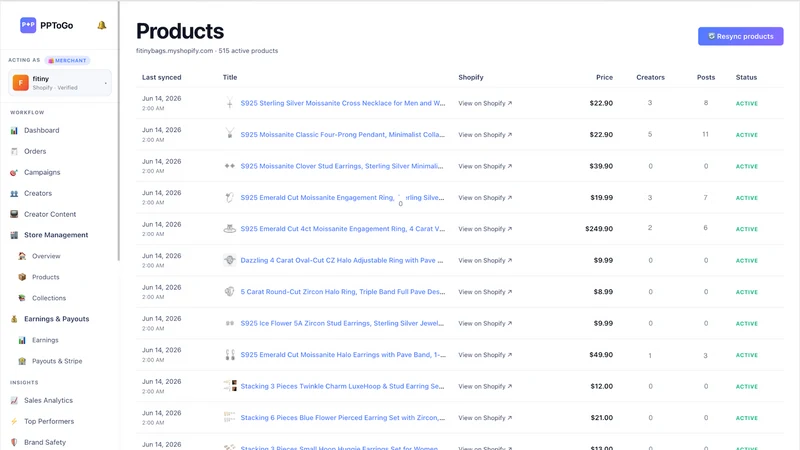The image size is (800, 450).
Task: Open the Creators page
Action: pyautogui.click(x=38, y=193)
